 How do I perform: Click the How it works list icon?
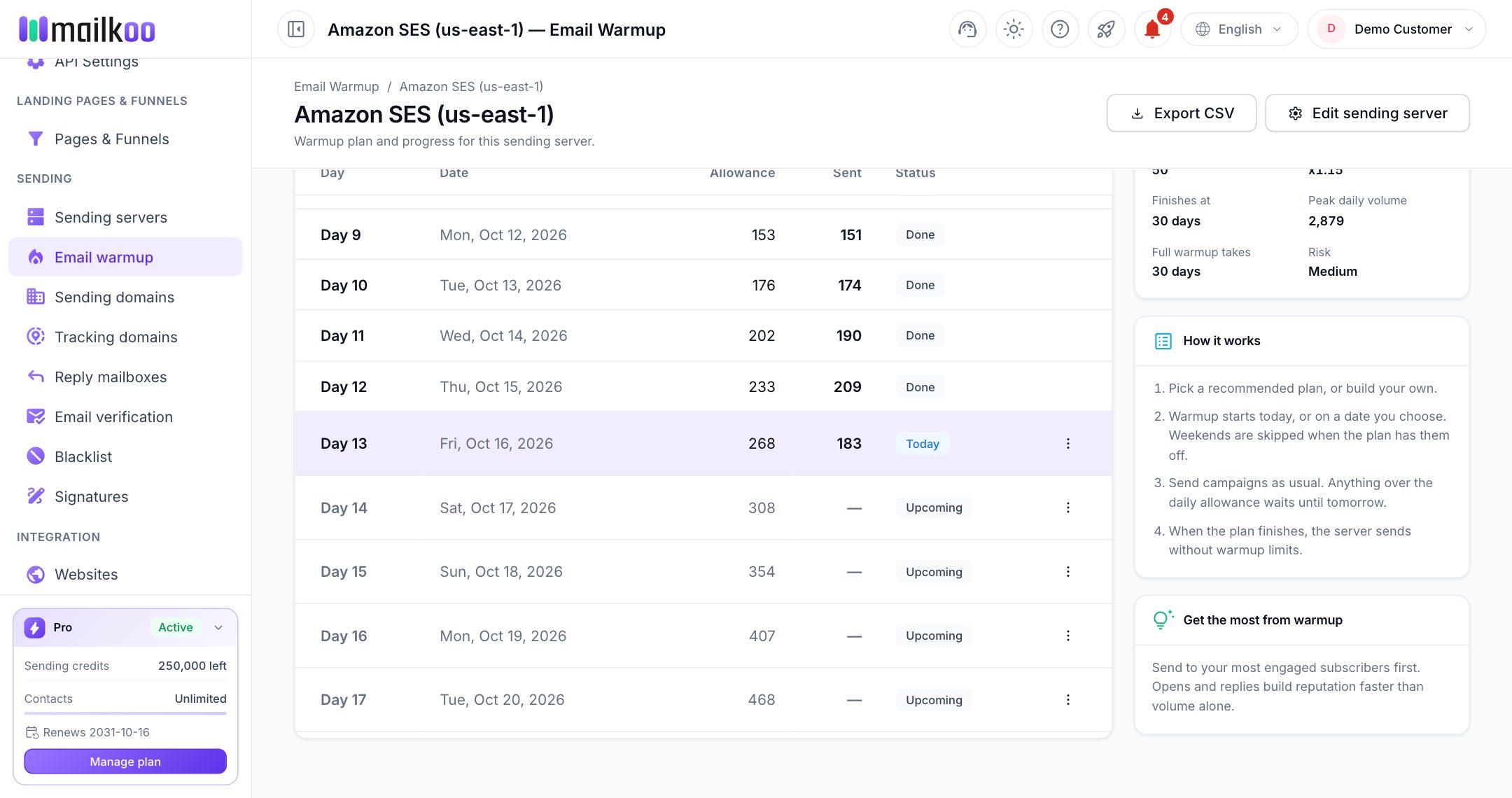click(1163, 341)
